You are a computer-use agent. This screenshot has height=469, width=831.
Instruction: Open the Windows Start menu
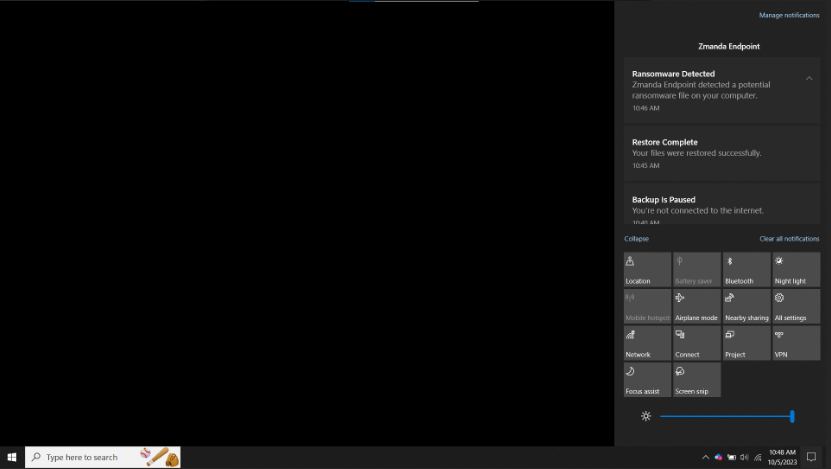pyautogui.click(x=12, y=457)
